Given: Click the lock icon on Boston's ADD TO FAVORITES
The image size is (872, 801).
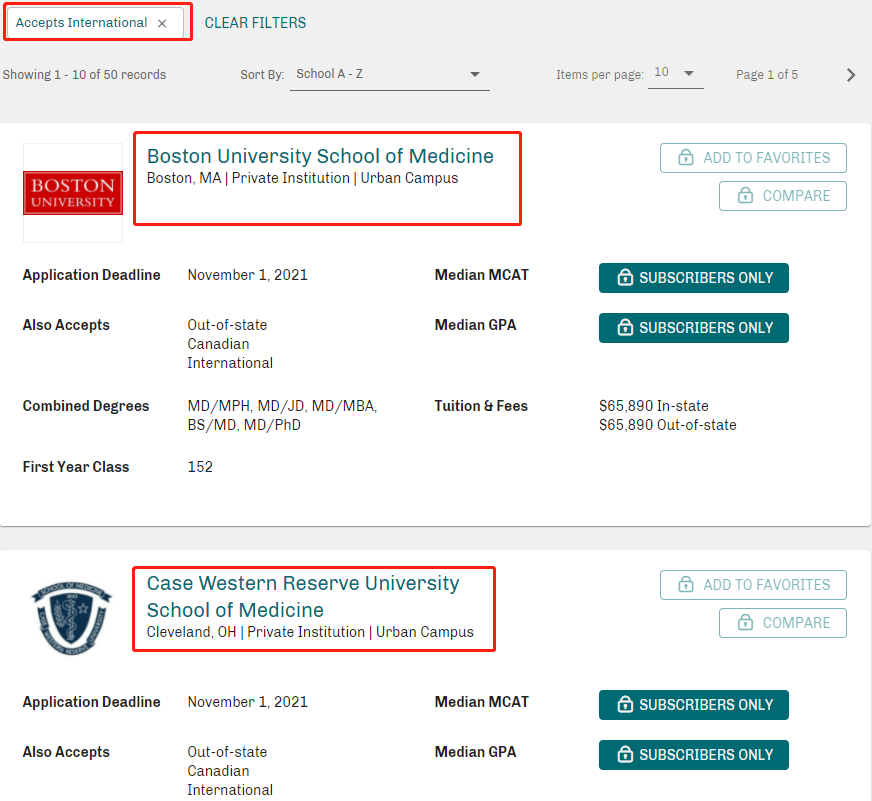Looking at the screenshot, I should (x=686, y=157).
